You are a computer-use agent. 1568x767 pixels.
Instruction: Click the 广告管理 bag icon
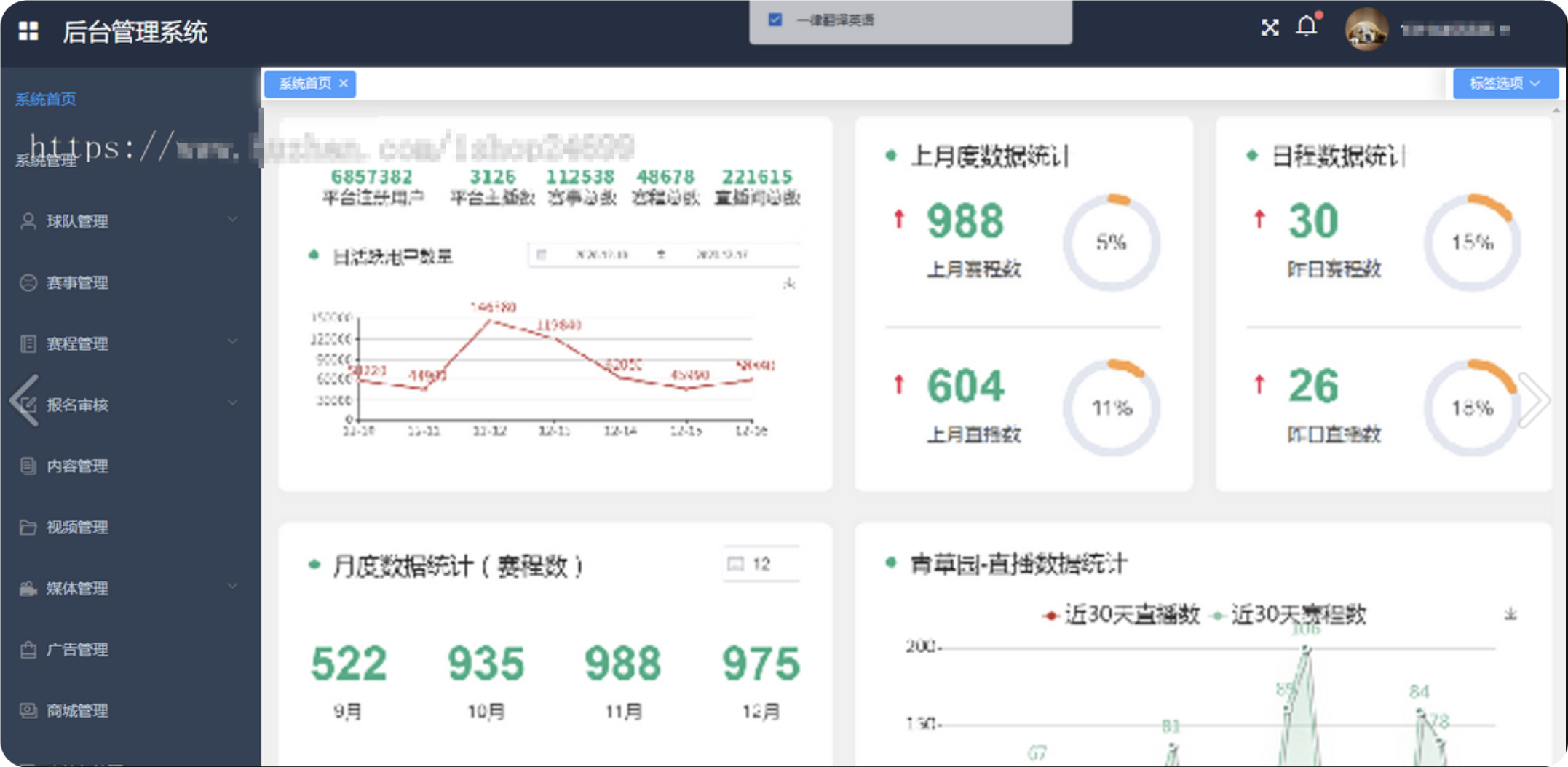pyautogui.click(x=28, y=649)
